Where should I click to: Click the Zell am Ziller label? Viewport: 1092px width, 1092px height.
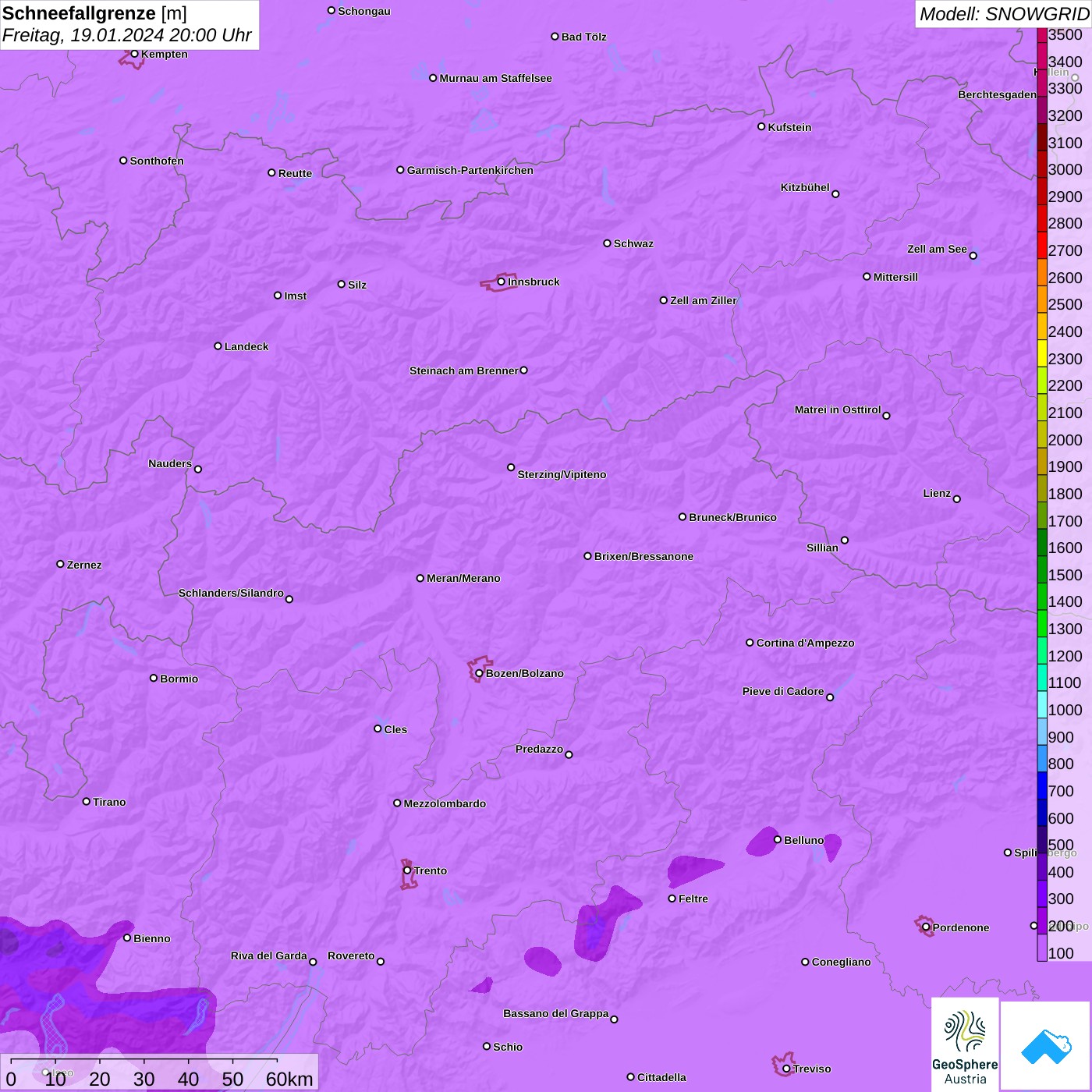click(703, 300)
